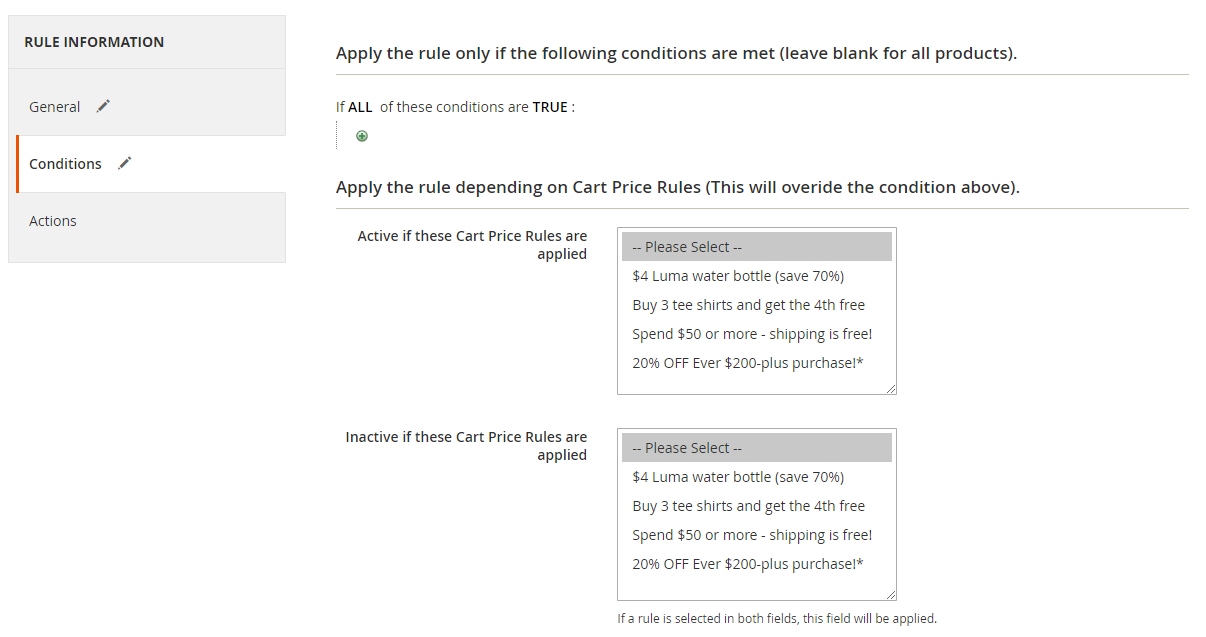The height and width of the screenshot is (637, 1206).
Task: Click resize handle of Active rules list
Action: 891,389
